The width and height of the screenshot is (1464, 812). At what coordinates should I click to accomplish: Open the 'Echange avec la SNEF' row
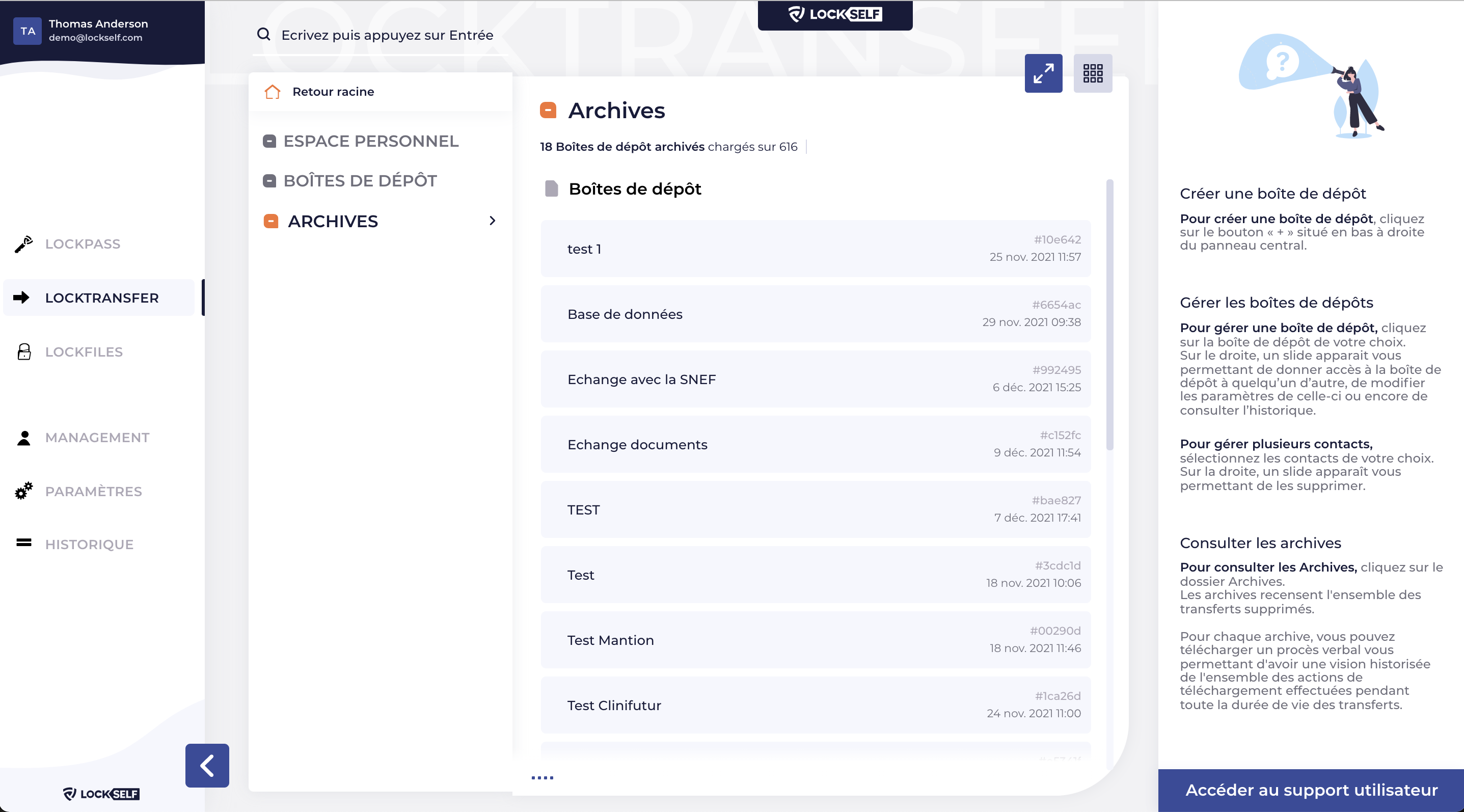pyautogui.click(x=816, y=379)
